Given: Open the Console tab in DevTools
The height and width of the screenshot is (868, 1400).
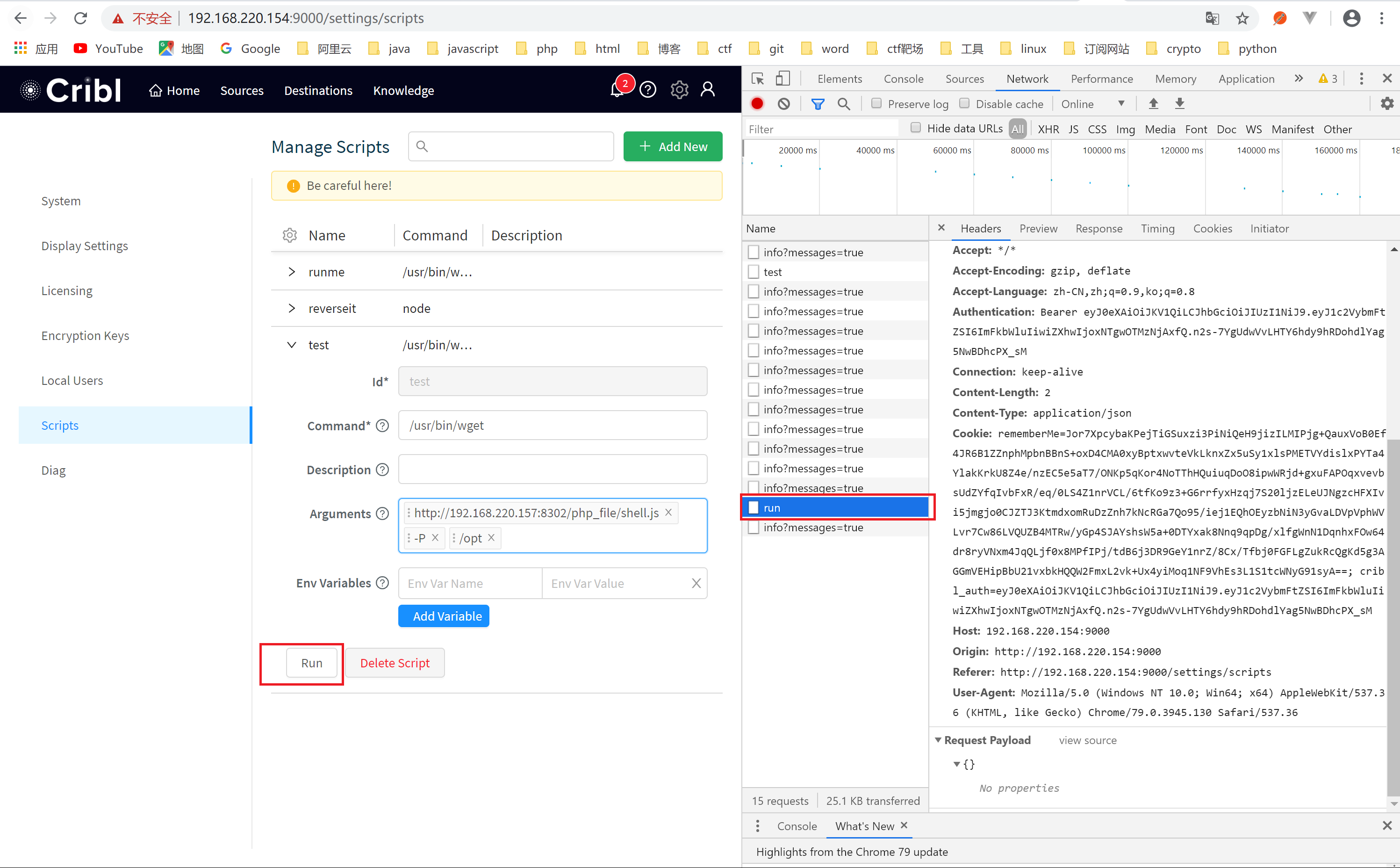Looking at the screenshot, I should coord(903,79).
